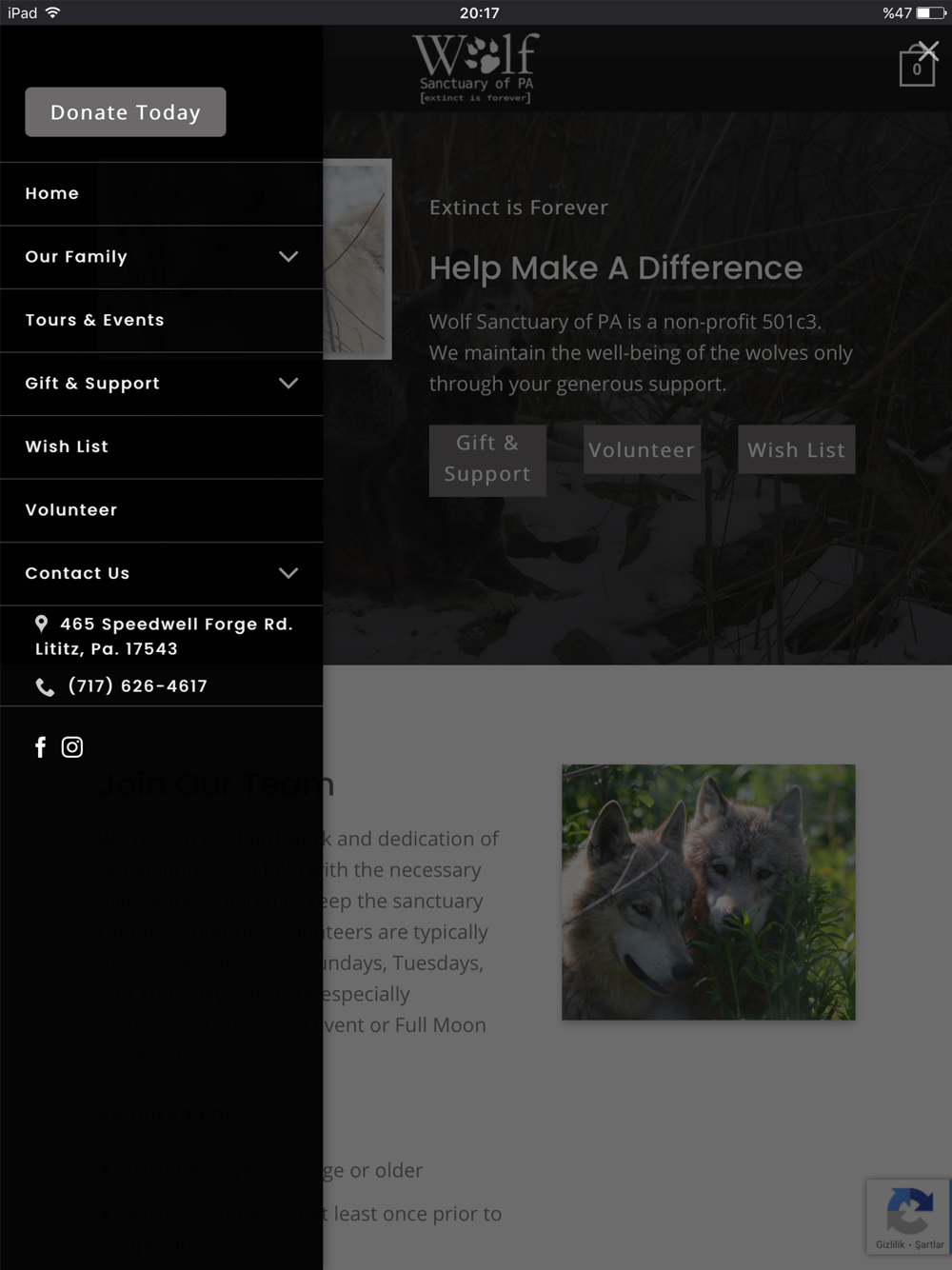
Task: Click the Help Make A Difference heading
Action: click(616, 268)
